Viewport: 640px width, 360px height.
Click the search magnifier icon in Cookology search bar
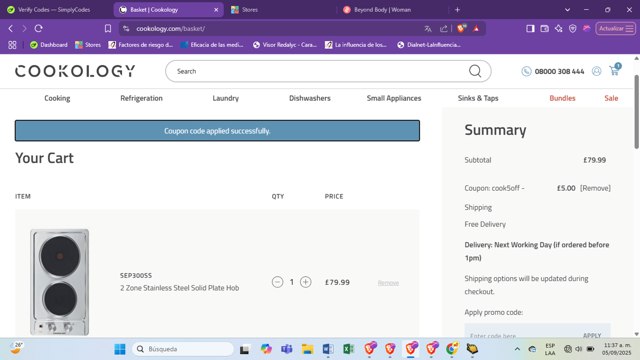coord(475,71)
